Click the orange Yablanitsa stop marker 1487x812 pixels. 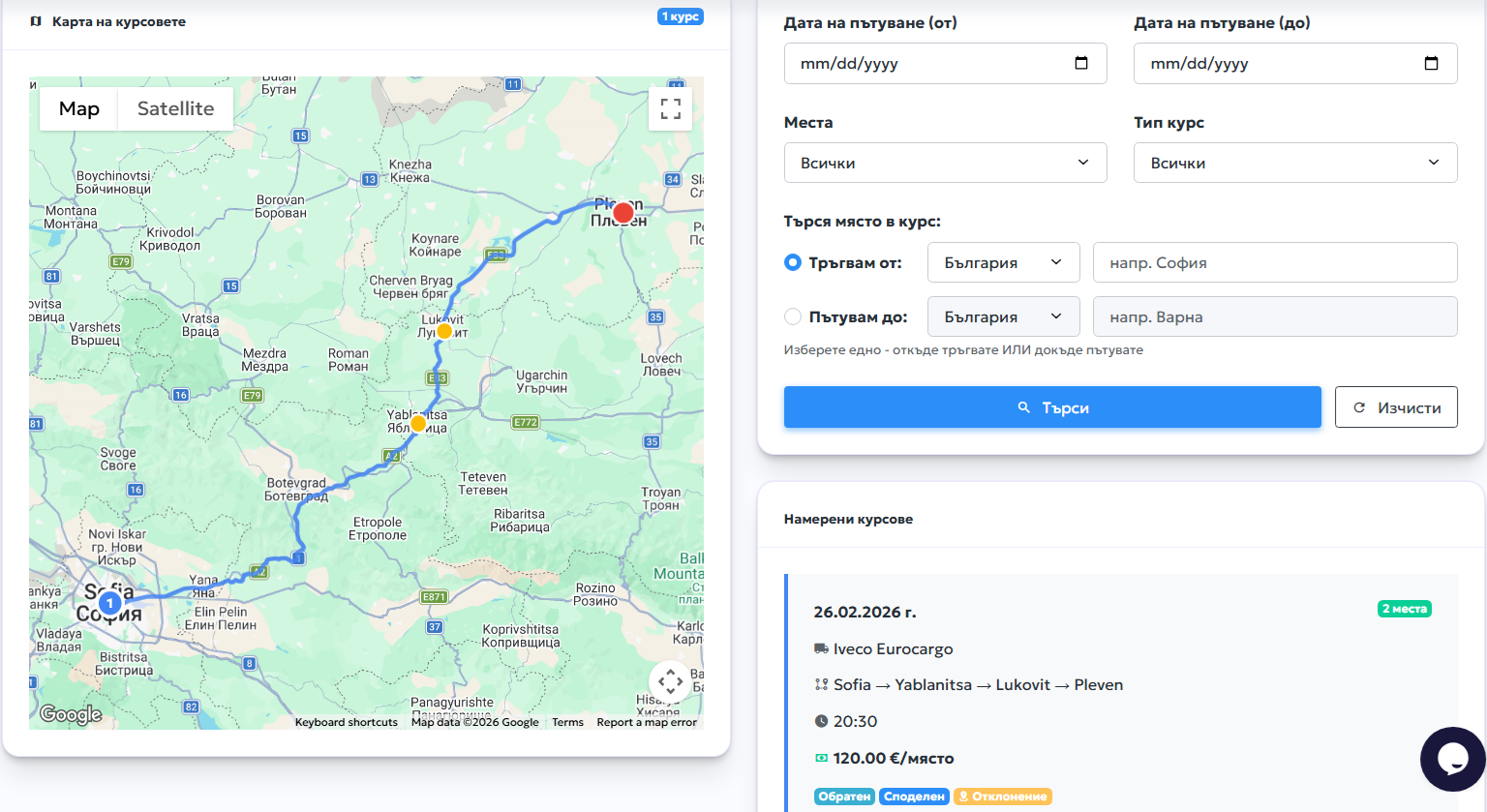pyautogui.click(x=418, y=423)
